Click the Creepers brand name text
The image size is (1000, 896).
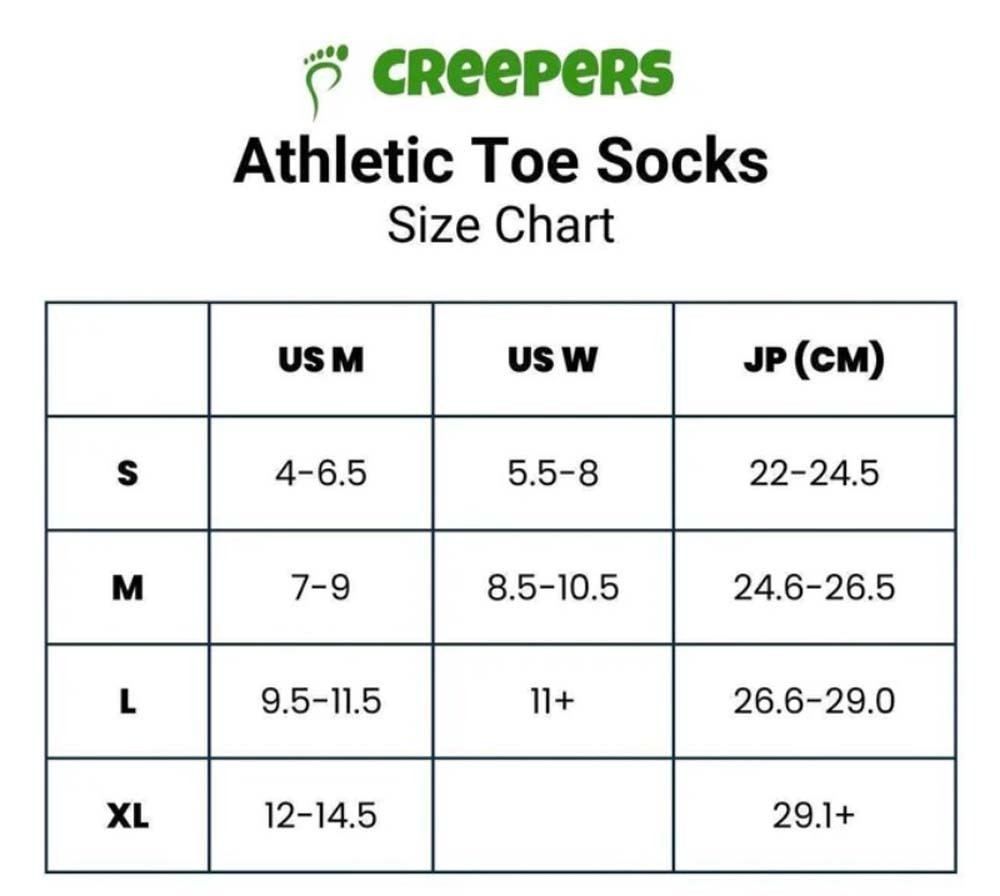(x=523, y=72)
